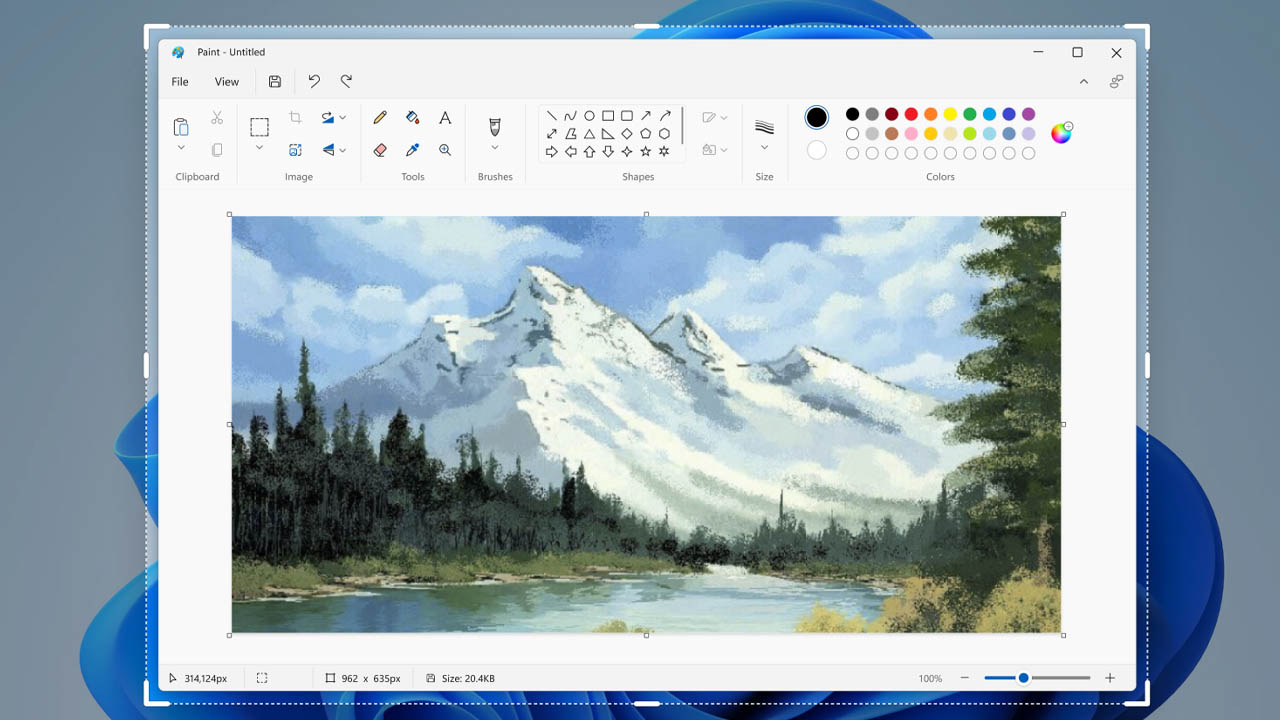Viewport: 1280px width, 720px height.
Task: Select the Pencil tool
Action: (379, 117)
